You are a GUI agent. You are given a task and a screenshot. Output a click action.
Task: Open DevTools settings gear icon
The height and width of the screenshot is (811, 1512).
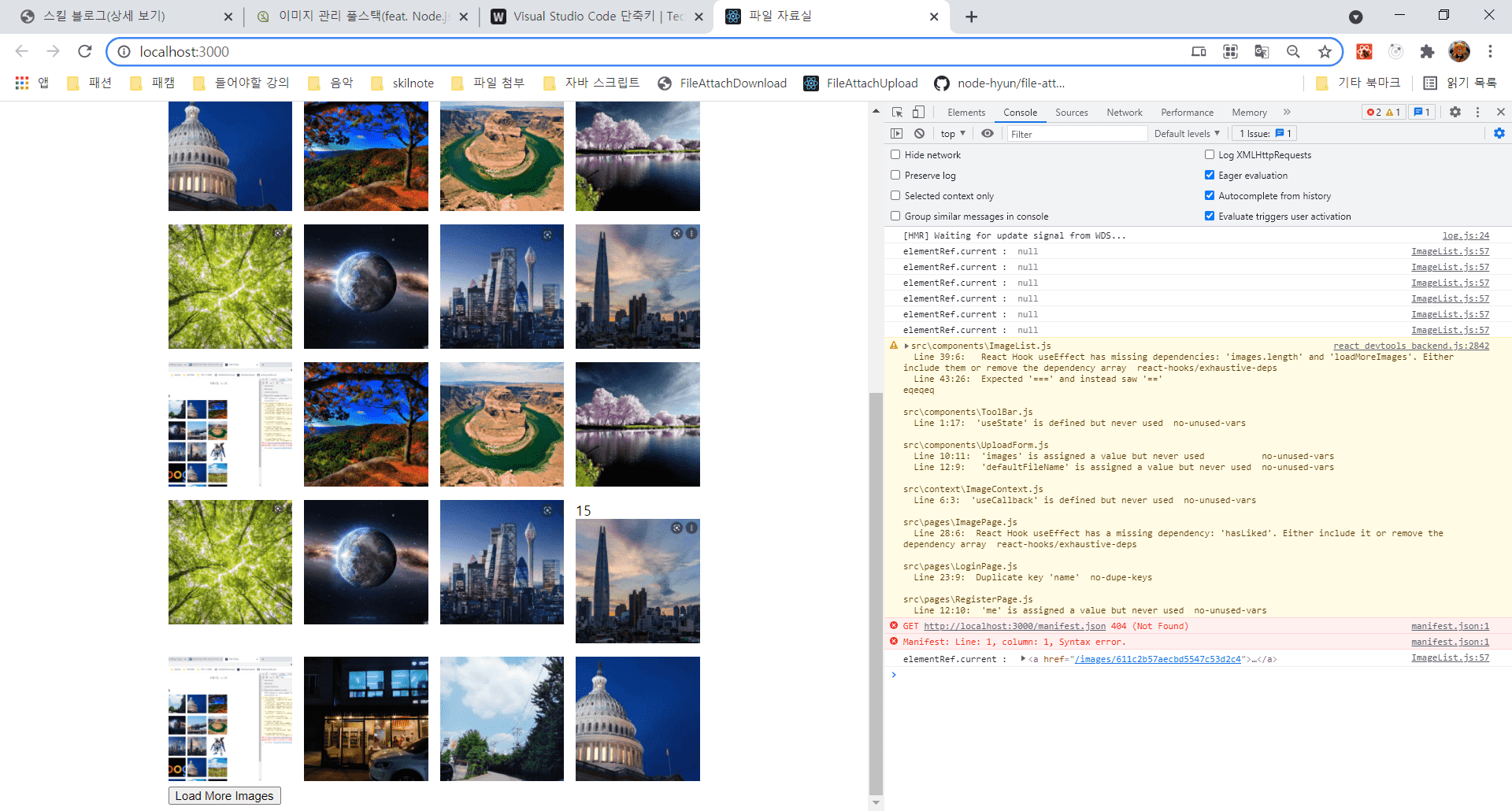[x=1455, y=112]
